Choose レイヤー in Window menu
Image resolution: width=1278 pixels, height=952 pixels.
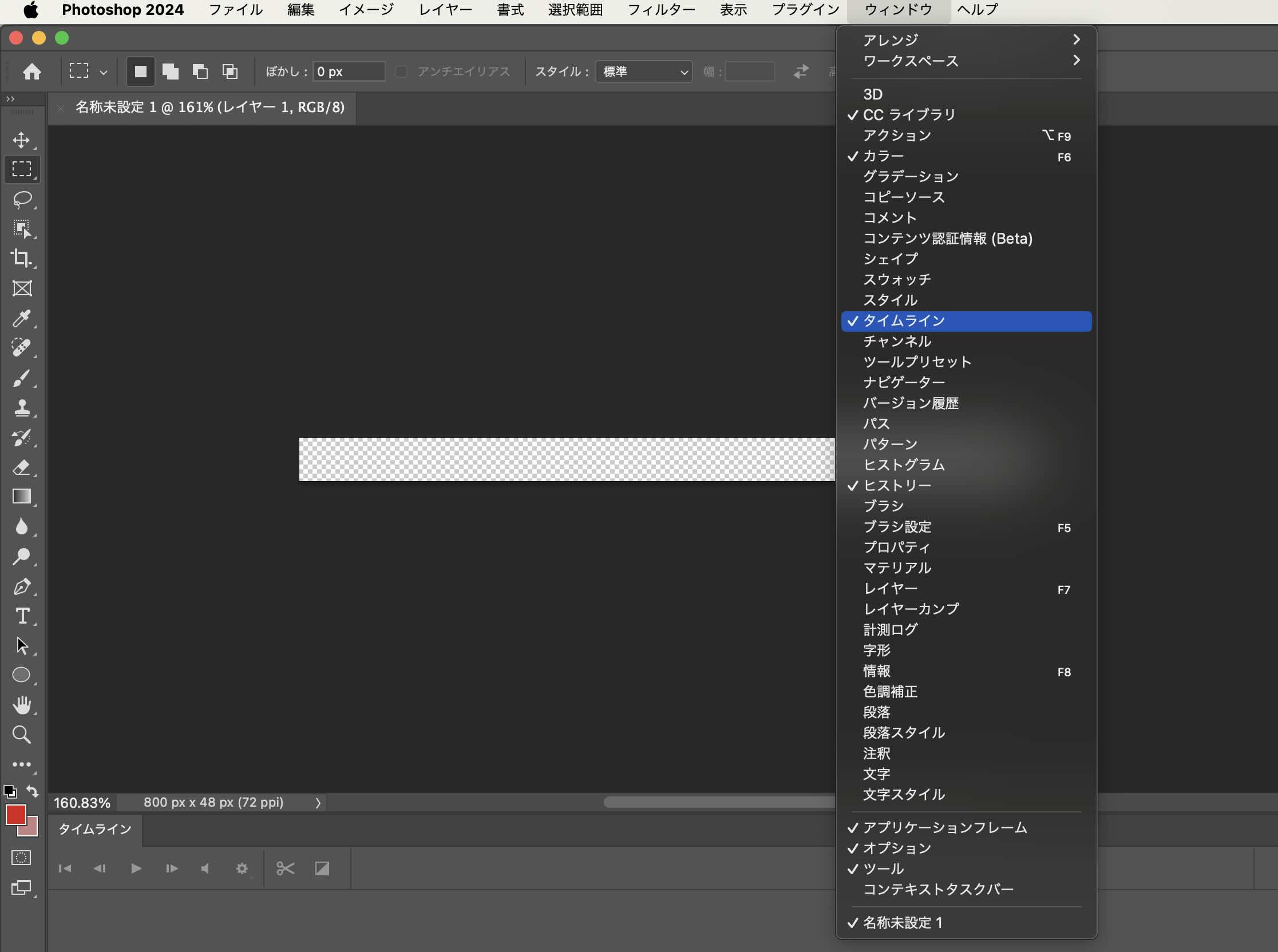966,588
